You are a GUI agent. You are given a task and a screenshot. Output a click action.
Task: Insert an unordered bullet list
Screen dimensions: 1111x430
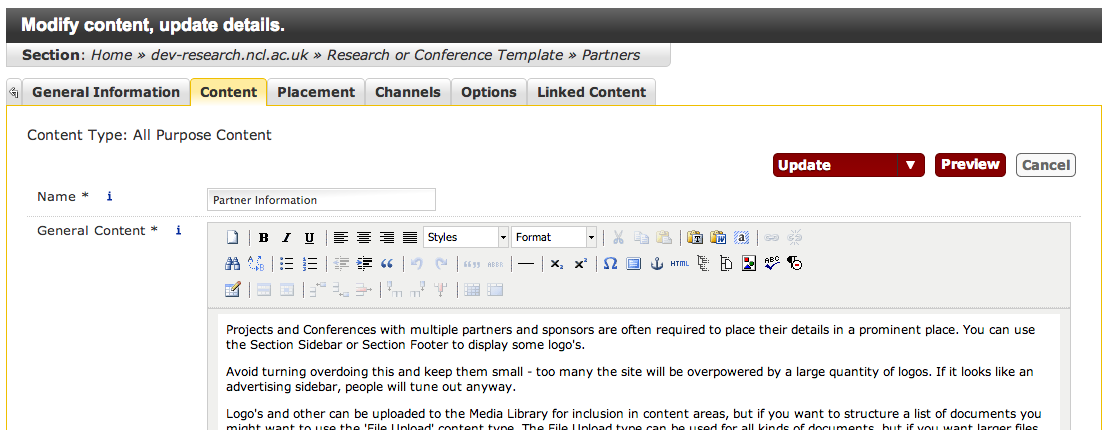287,264
